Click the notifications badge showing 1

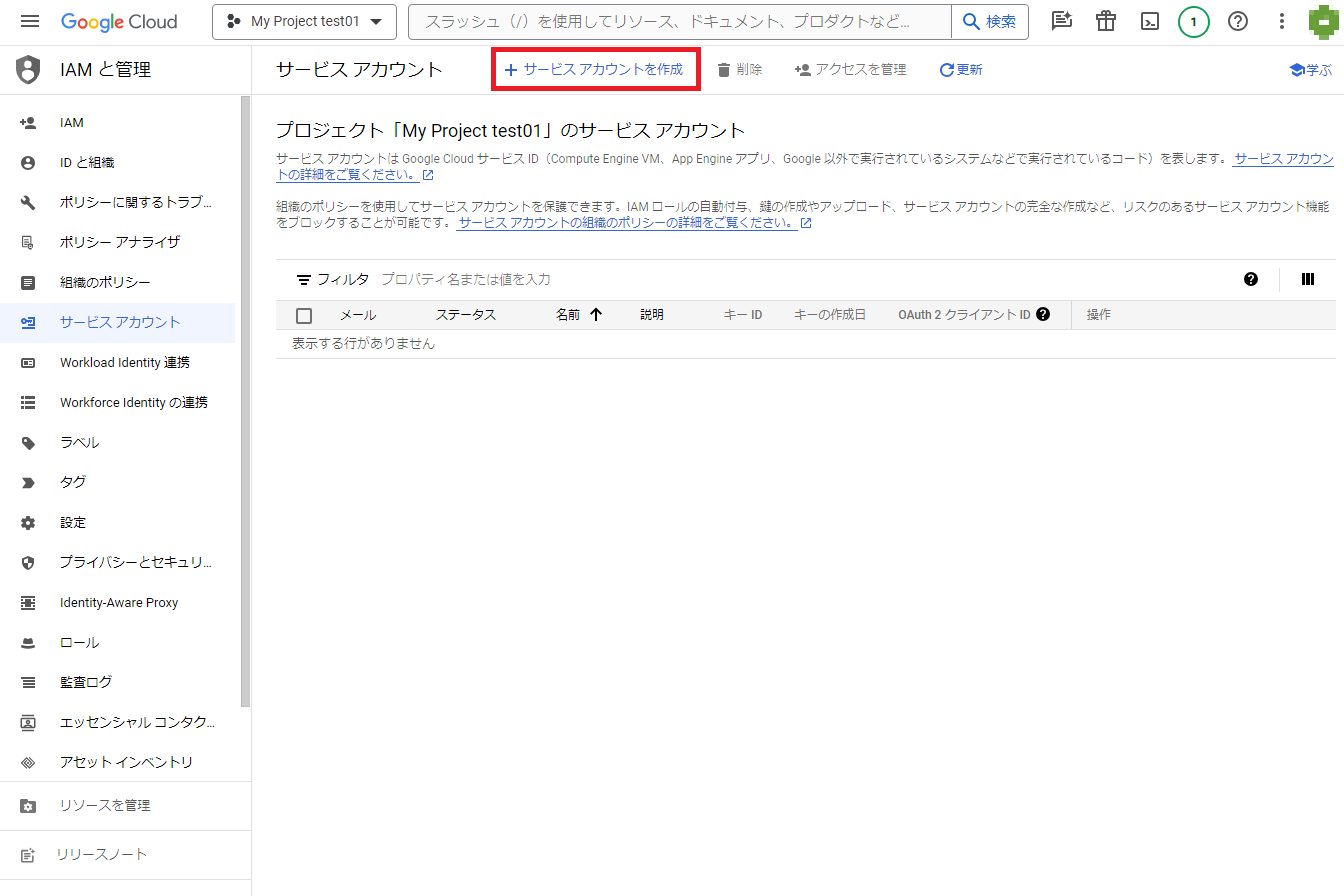(1193, 22)
